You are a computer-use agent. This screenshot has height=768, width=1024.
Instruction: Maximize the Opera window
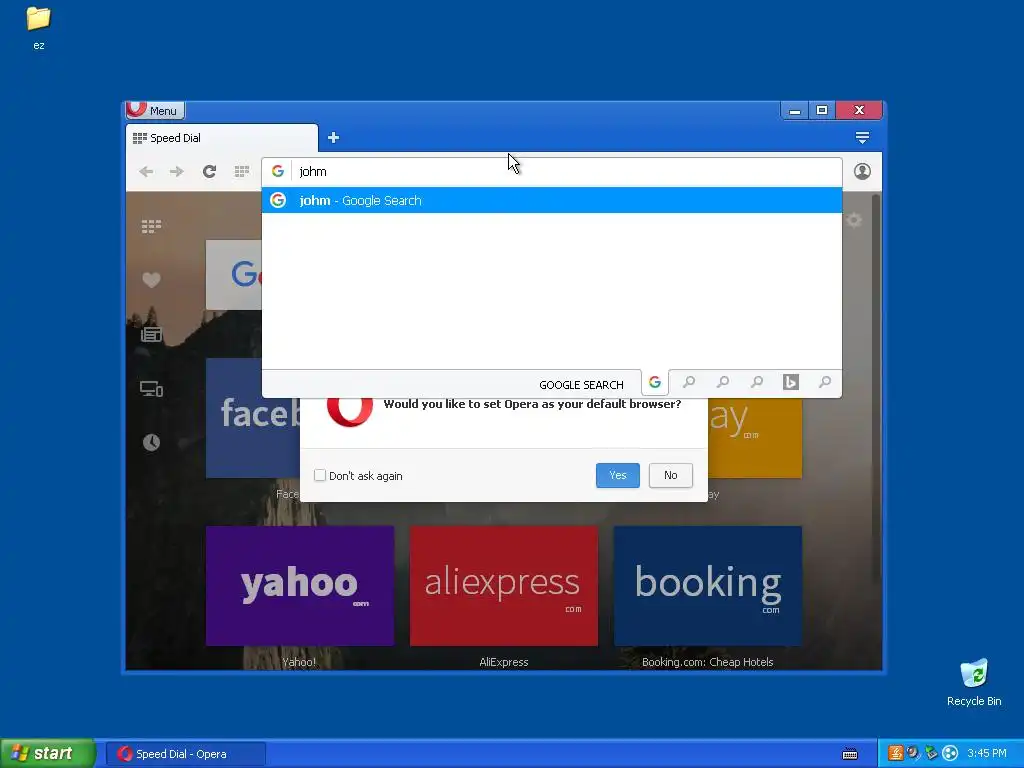coord(822,110)
